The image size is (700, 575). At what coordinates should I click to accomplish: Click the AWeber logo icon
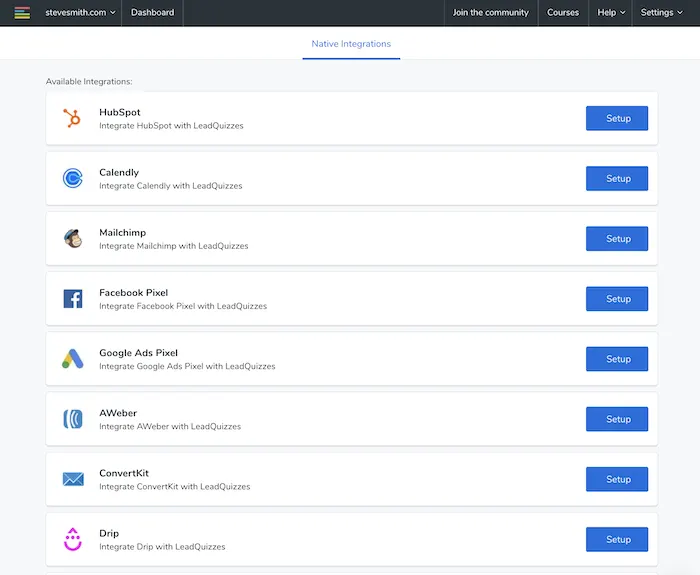click(x=73, y=419)
